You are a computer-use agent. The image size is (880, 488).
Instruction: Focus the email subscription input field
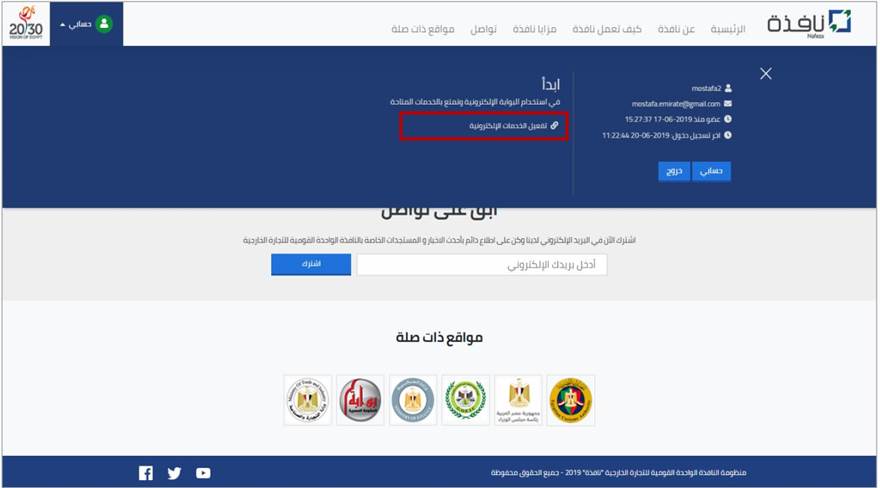(x=482, y=265)
